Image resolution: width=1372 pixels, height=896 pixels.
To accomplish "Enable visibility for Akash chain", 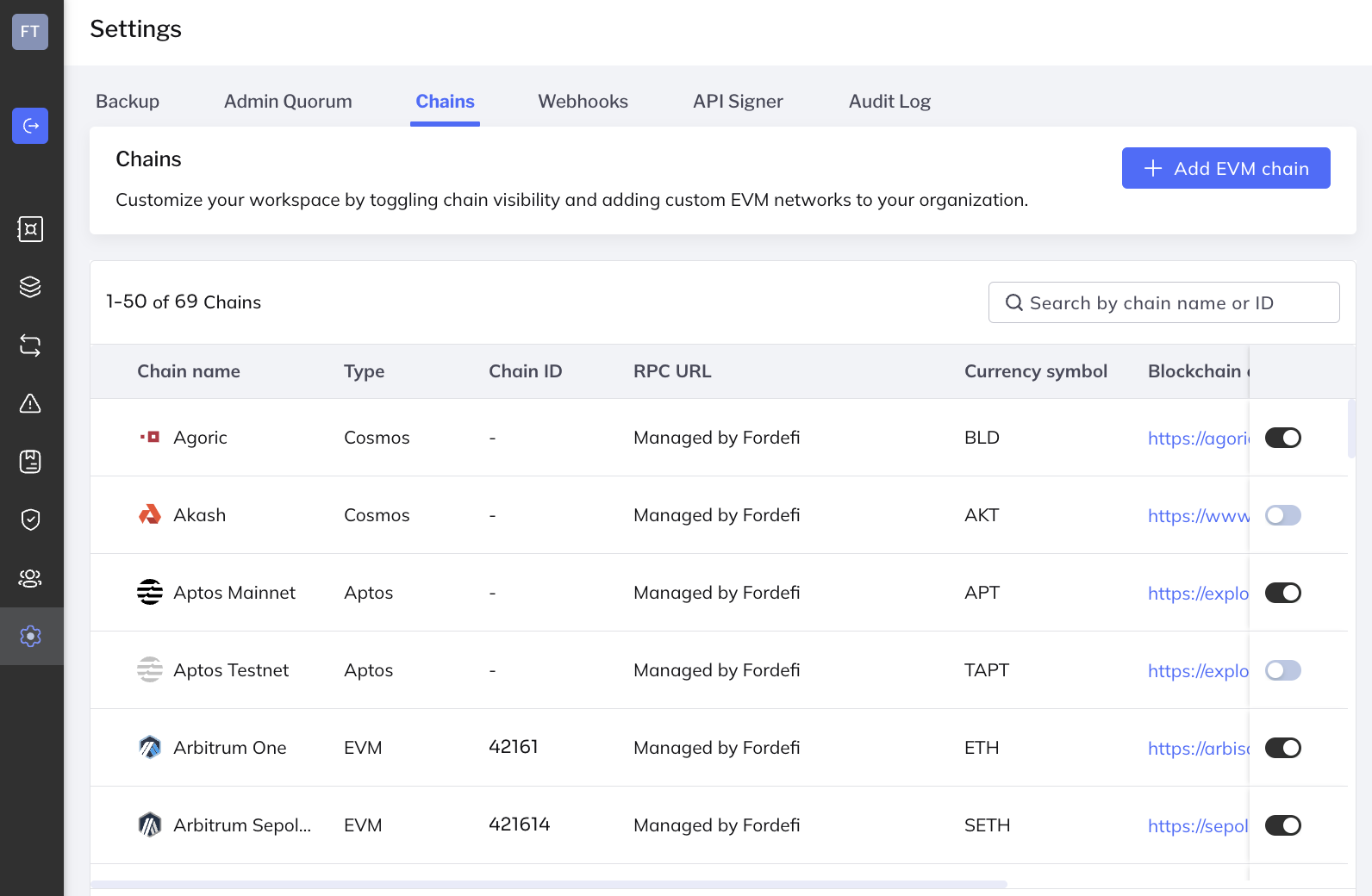I will 1283,515.
